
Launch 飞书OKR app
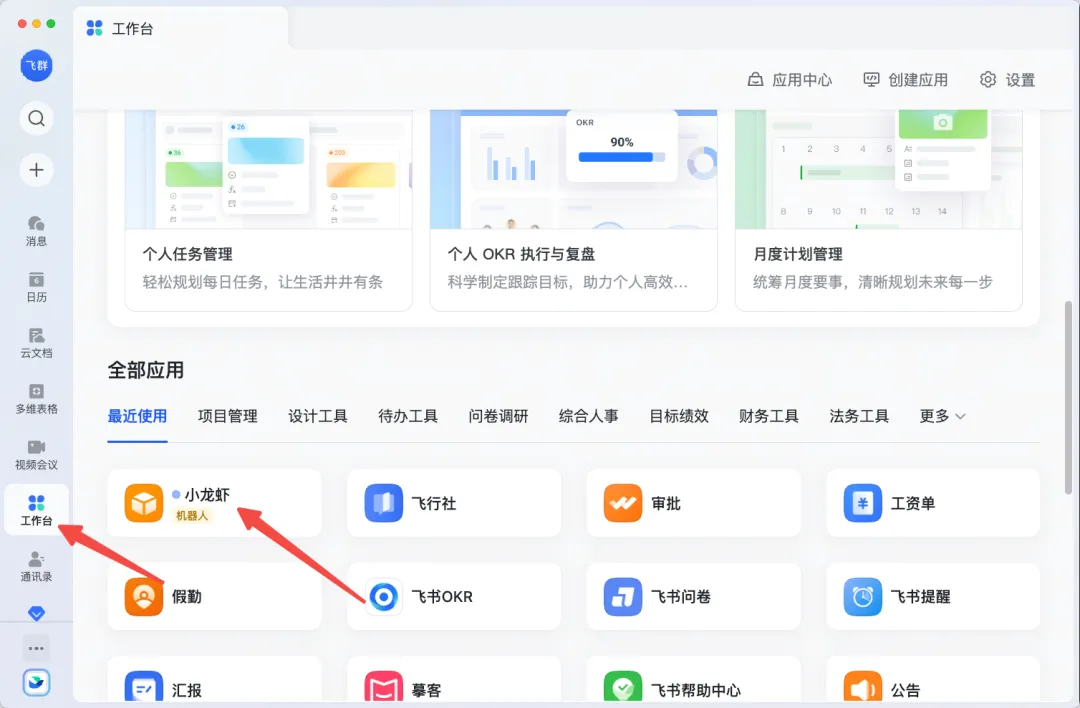click(x=454, y=596)
